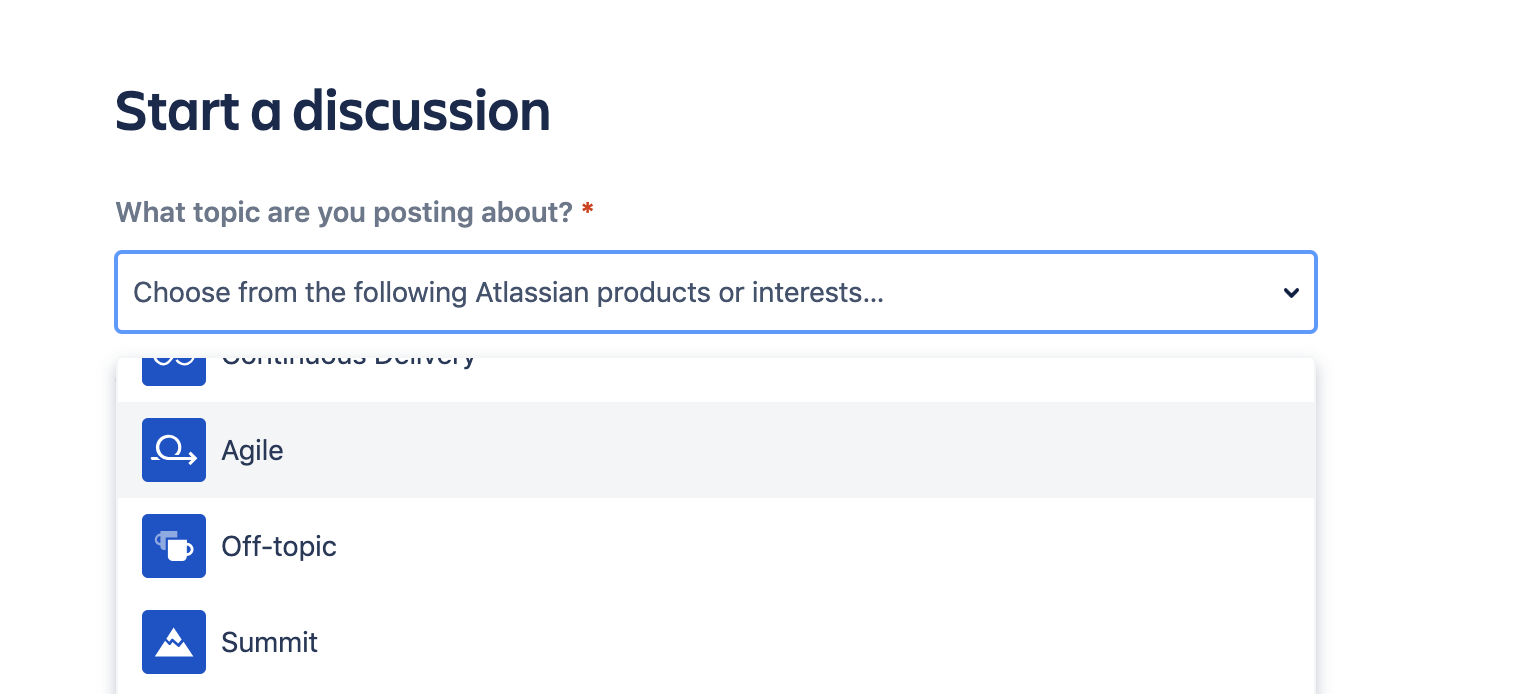The image size is (1540, 694).
Task: Click the Agile loop-arrow icon
Action: pyautogui.click(x=174, y=450)
